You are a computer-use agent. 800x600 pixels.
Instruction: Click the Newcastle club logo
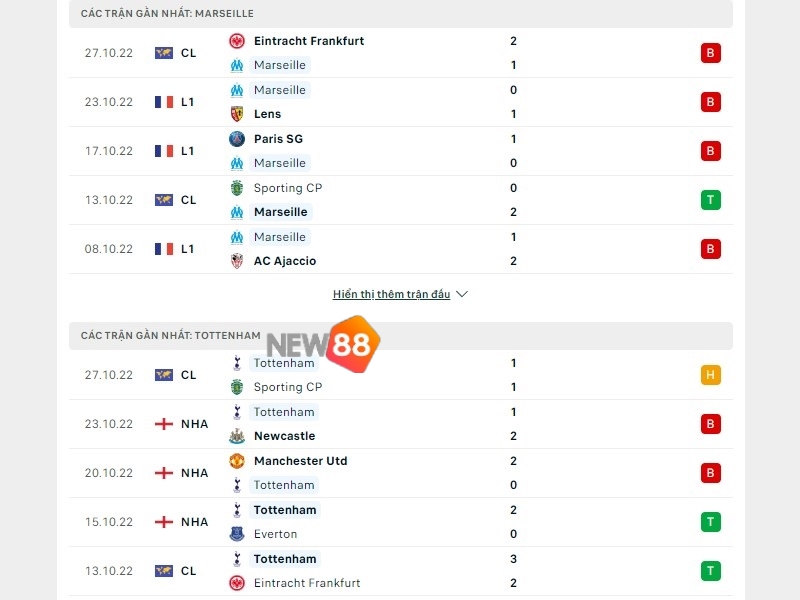point(238,436)
